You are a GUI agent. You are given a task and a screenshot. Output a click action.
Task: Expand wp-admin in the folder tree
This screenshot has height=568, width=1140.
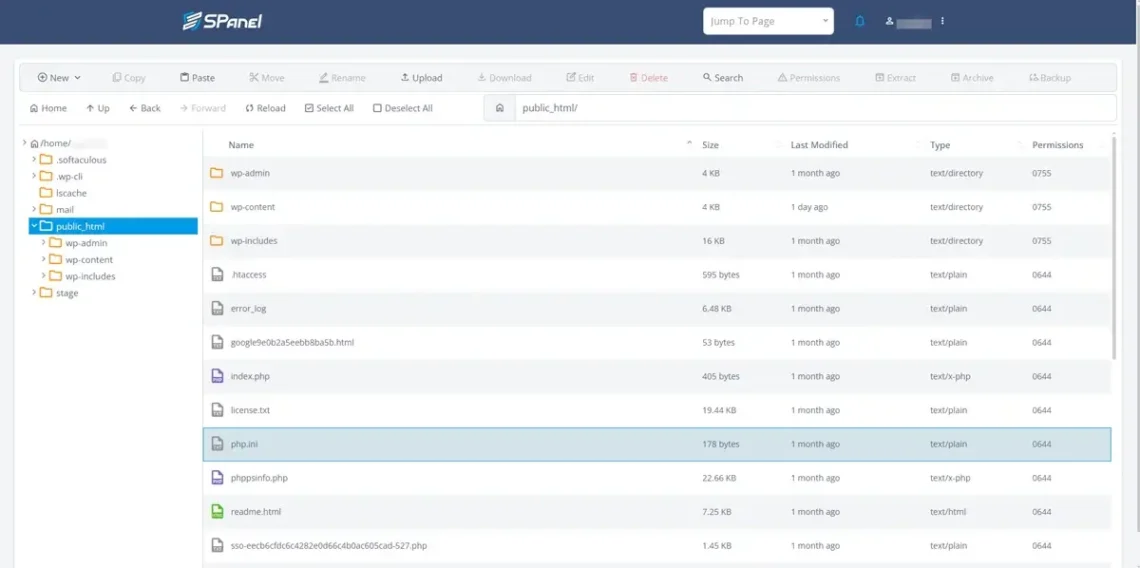click(x=44, y=243)
